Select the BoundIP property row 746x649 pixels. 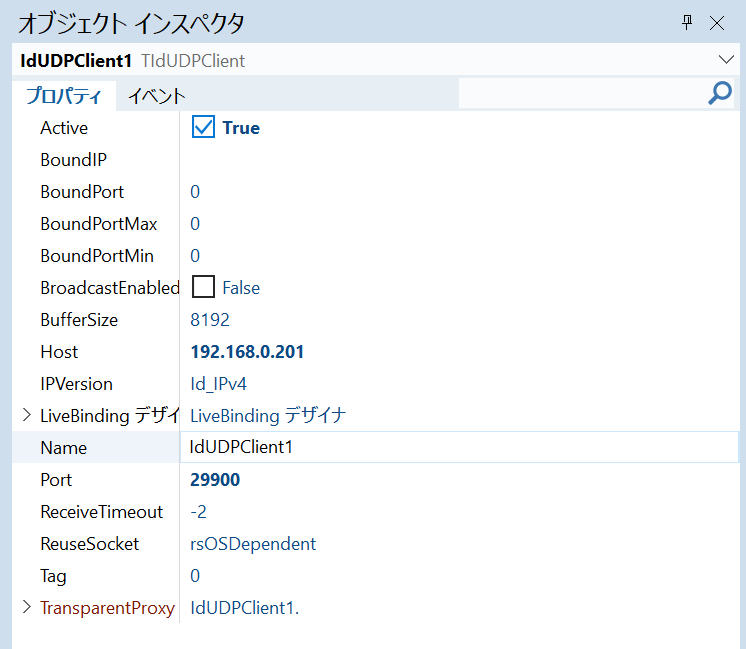[x=73, y=159]
